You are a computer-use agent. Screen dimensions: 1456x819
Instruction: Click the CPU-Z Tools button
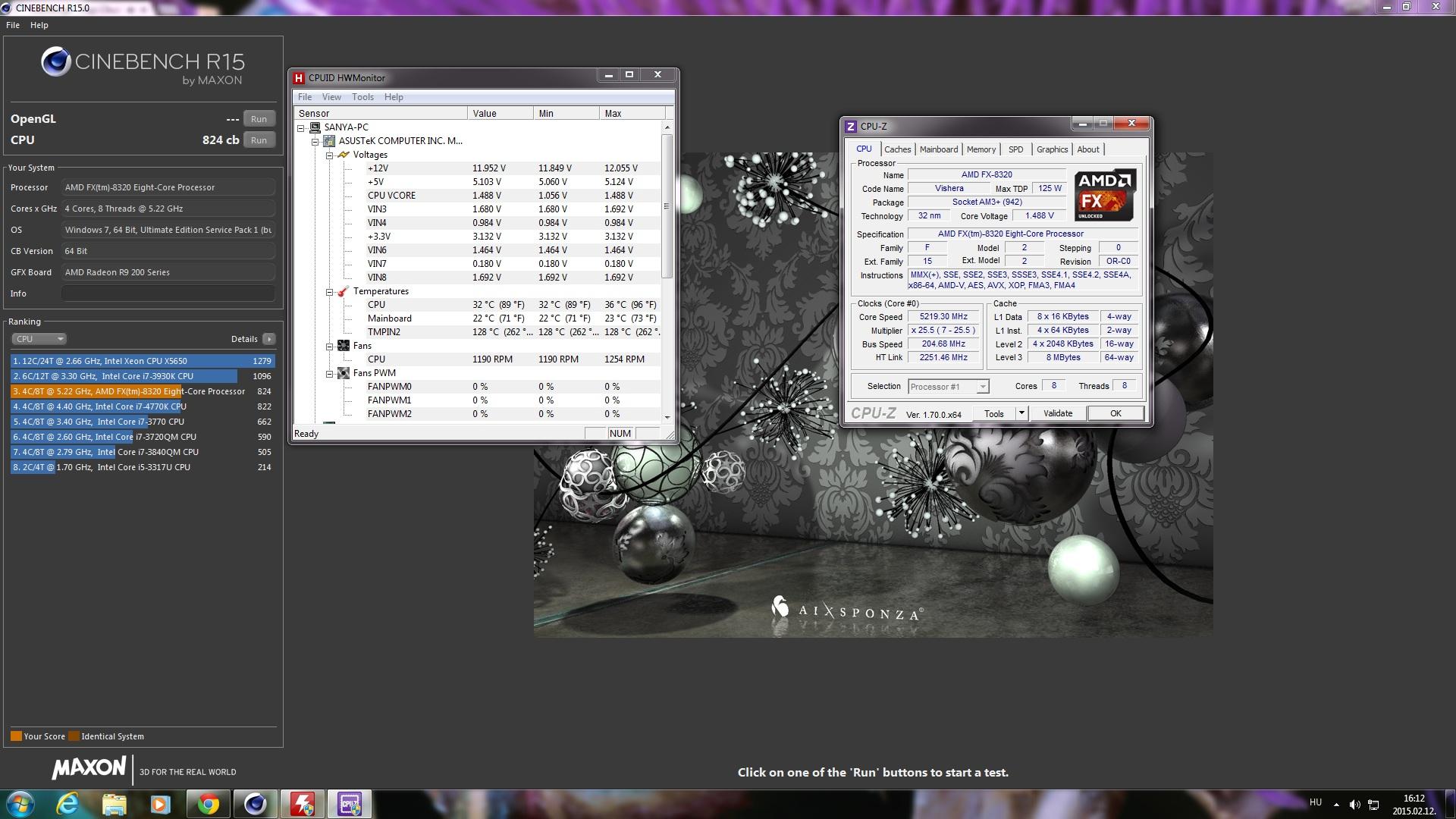point(994,413)
